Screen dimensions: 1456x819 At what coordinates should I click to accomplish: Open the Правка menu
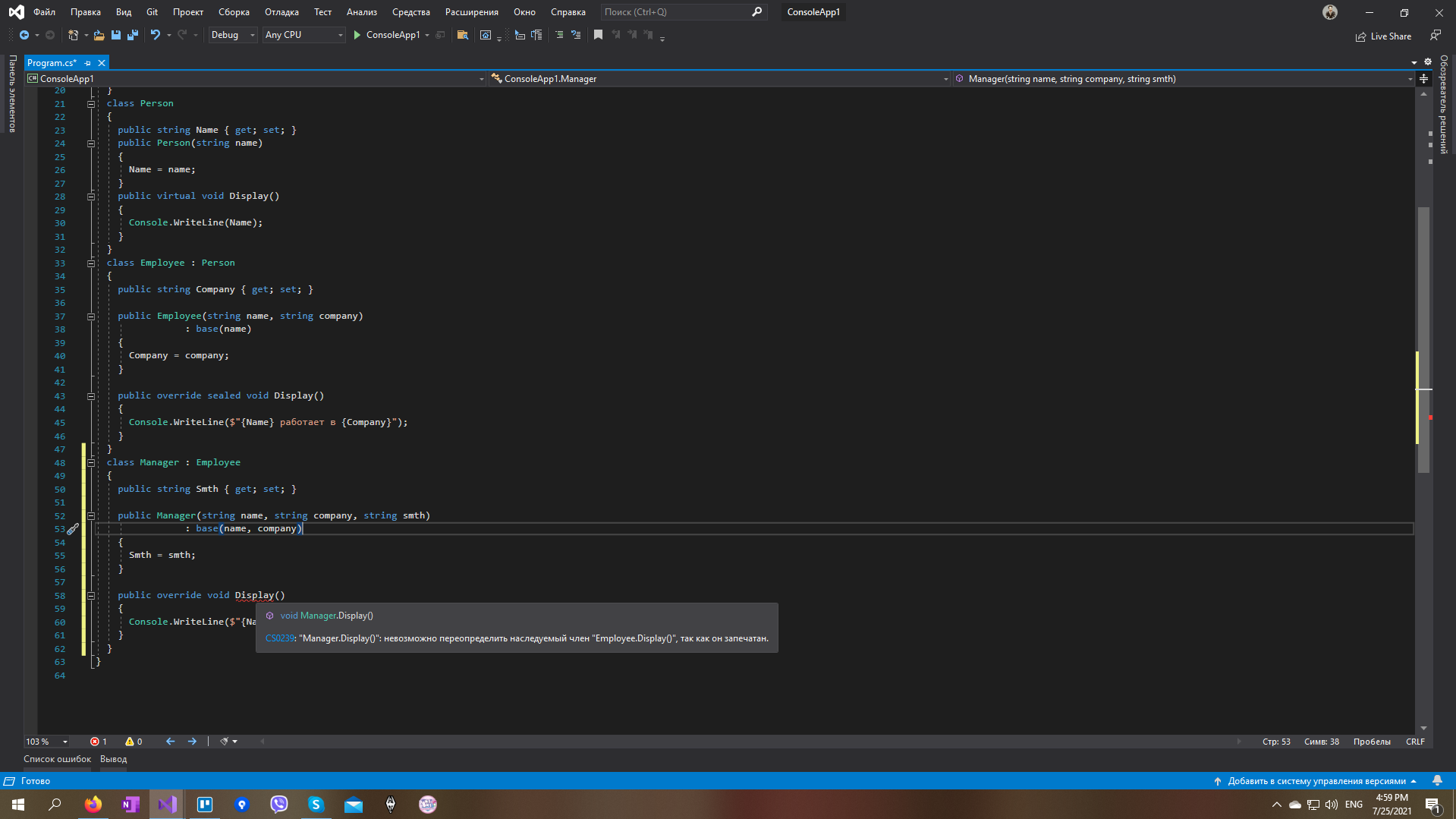click(86, 12)
